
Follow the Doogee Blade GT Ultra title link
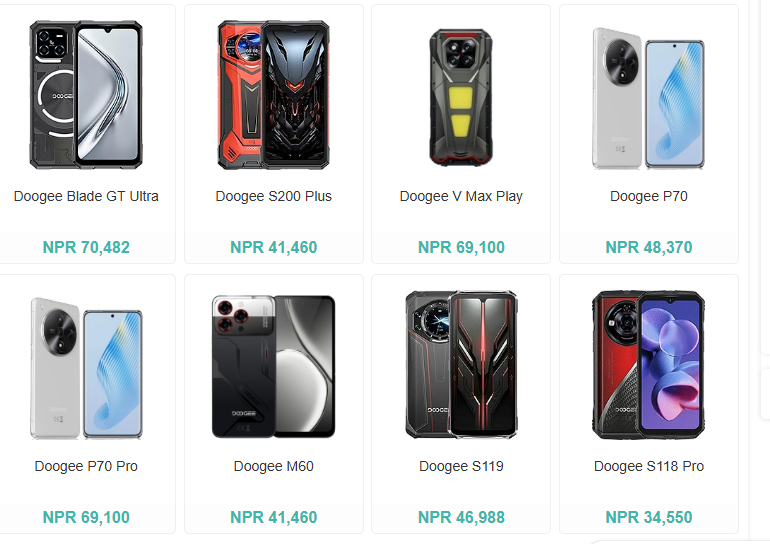pyautogui.click(x=86, y=196)
